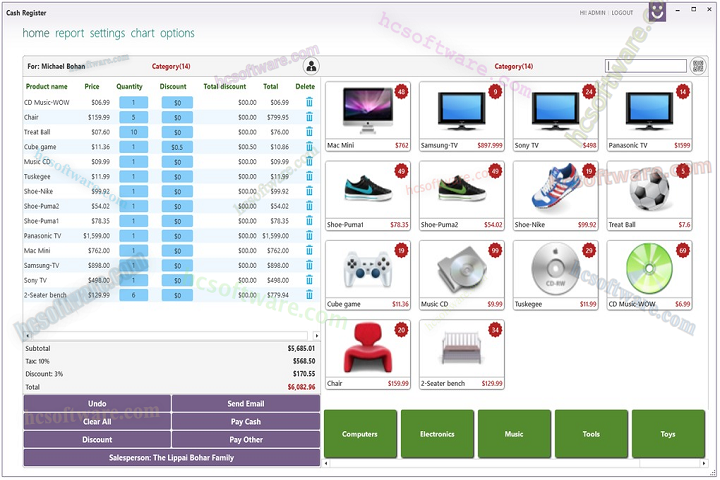Delete the Shoe-Nike cart row
Screen dimensions: 720x480
click(x=310, y=191)
